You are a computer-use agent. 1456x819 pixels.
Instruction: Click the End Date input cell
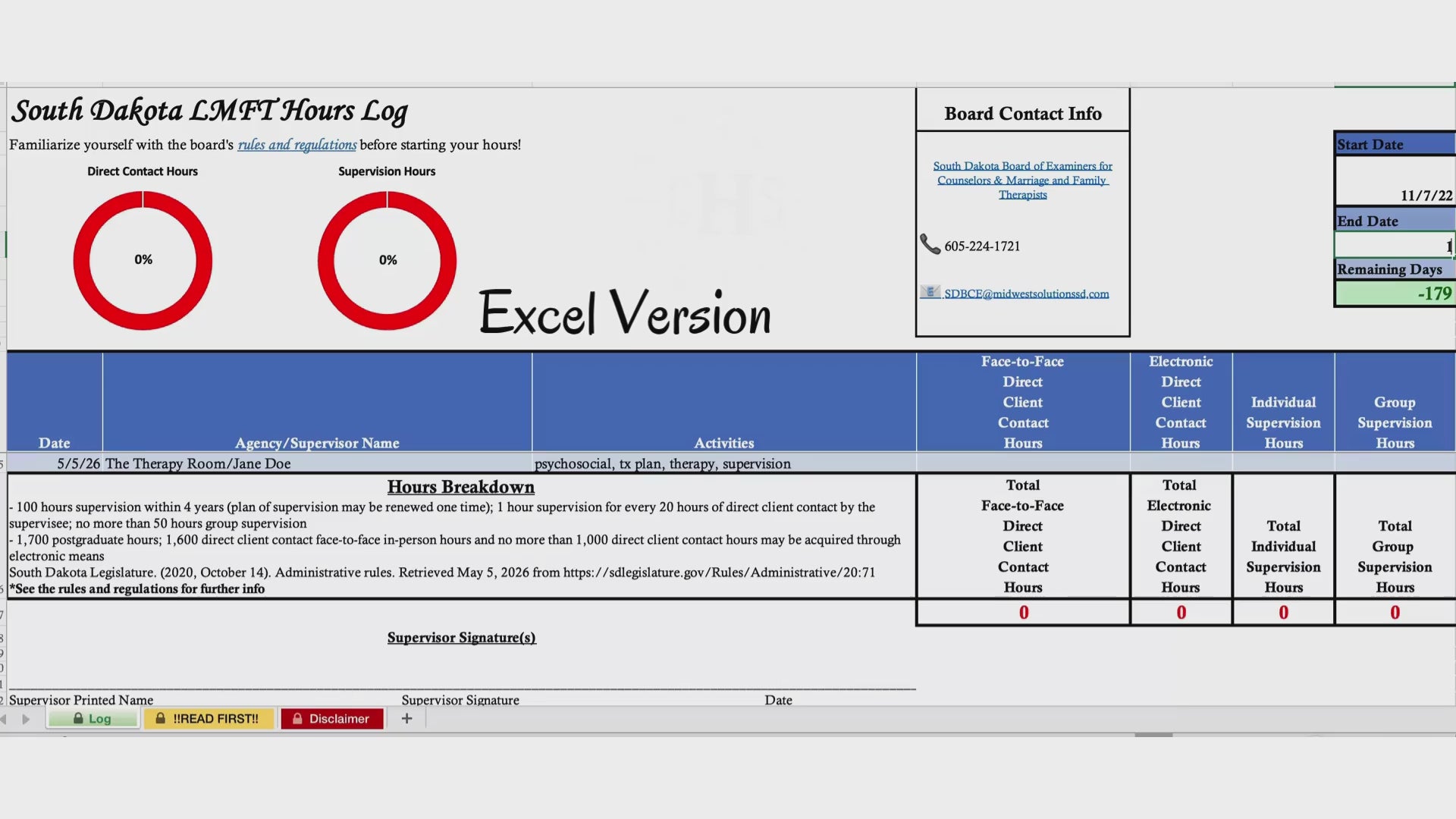tap(1394, 245)
